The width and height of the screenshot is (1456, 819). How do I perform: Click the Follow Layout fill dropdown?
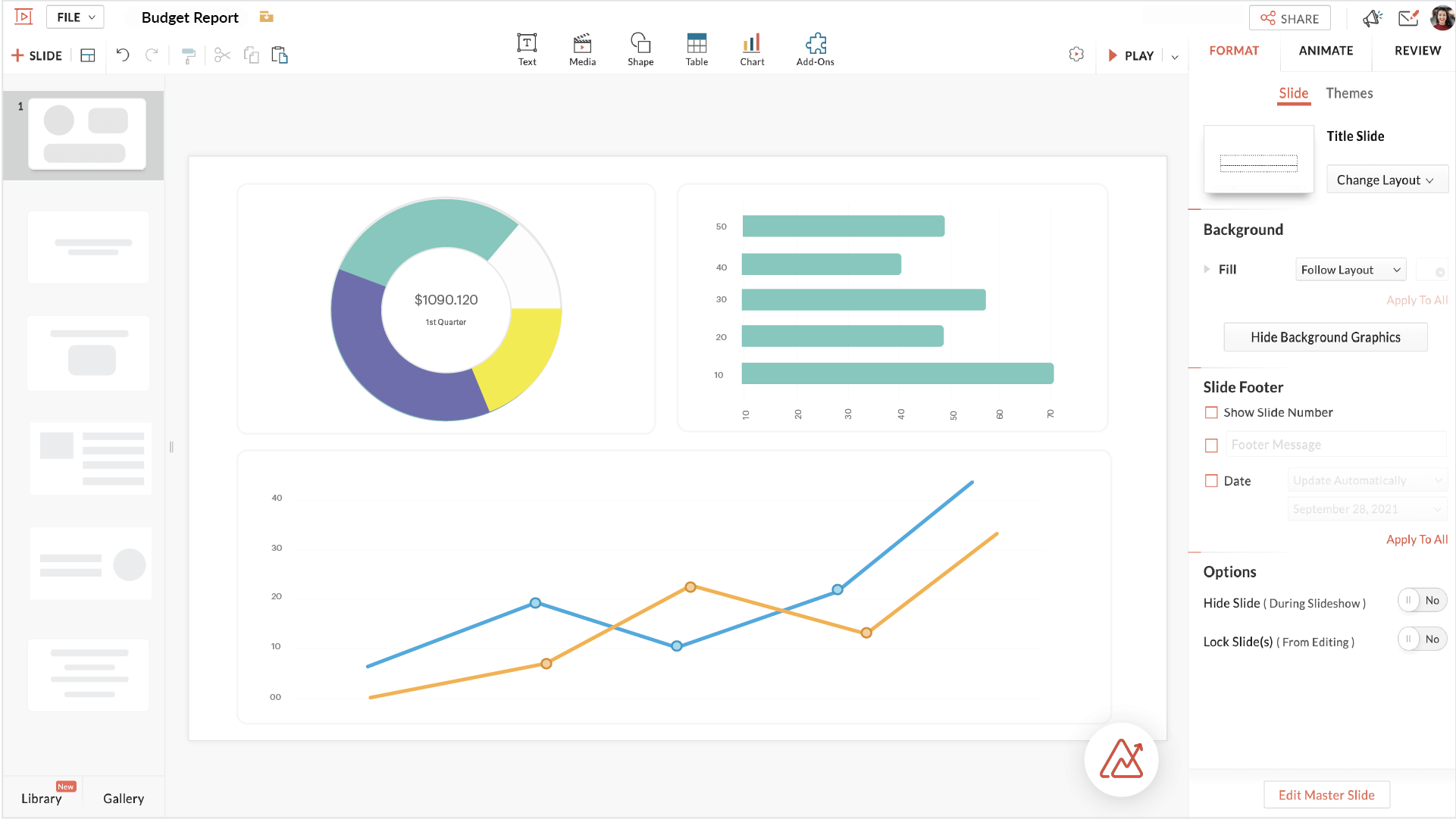(1348, 269)
